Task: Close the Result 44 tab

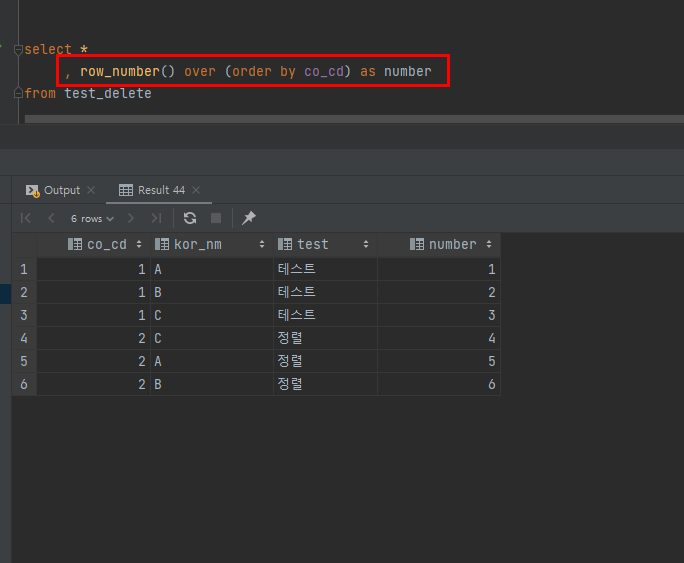Action: (196, 190)
